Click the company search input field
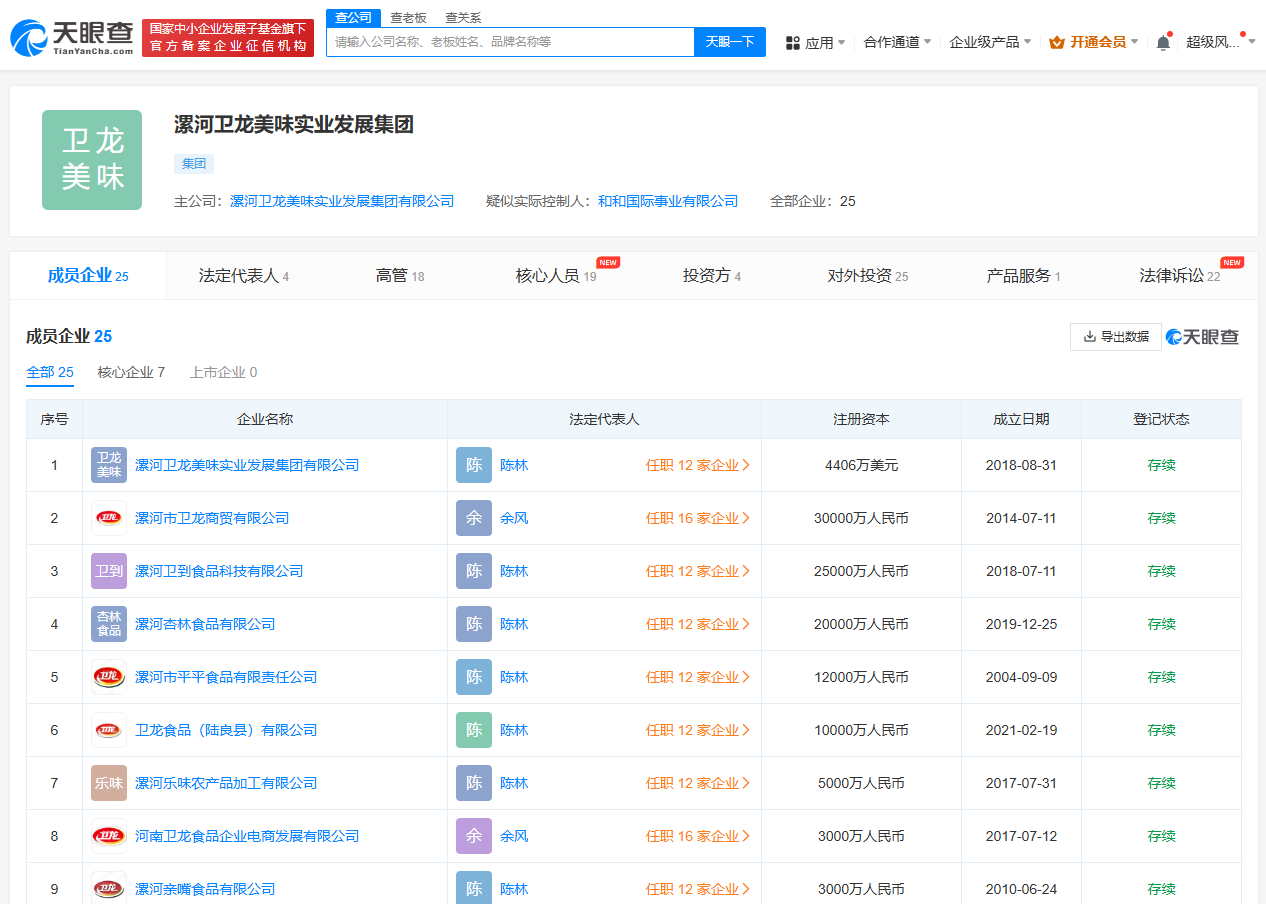The width and height of the screenshot is (1266, 904). 510,42
